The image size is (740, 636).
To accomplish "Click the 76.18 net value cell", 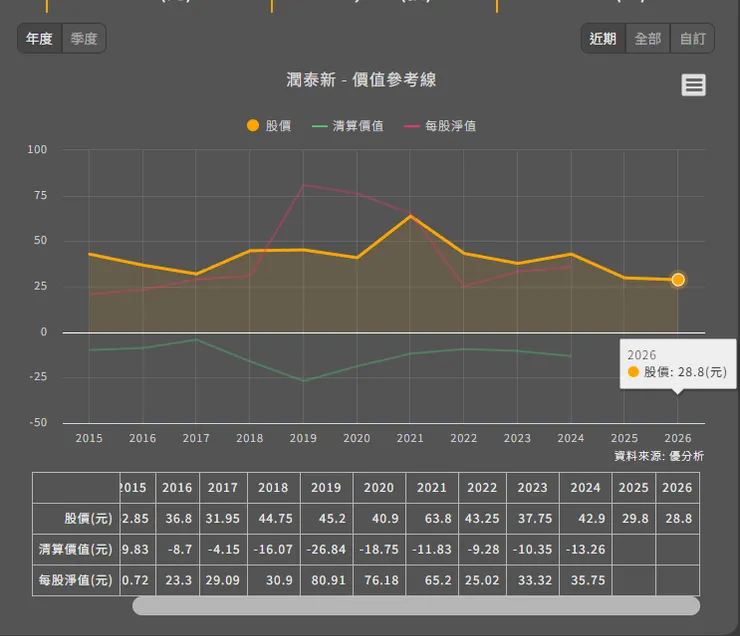I will [x=379, y=580].
